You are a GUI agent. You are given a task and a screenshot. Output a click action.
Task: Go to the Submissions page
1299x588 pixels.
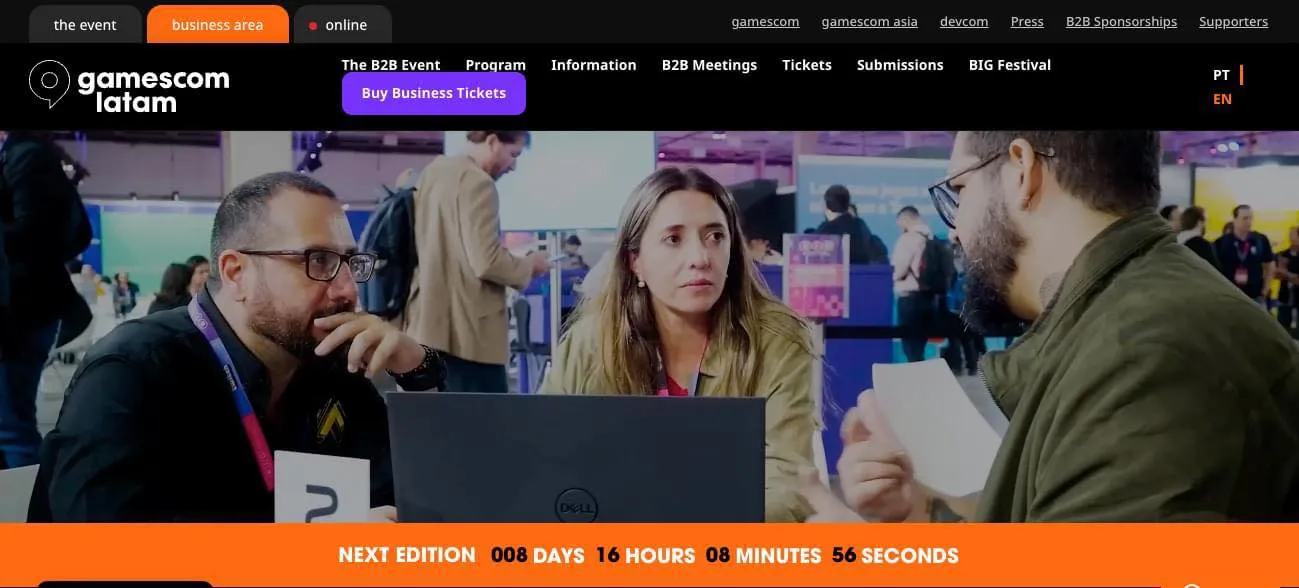[900, 65]
